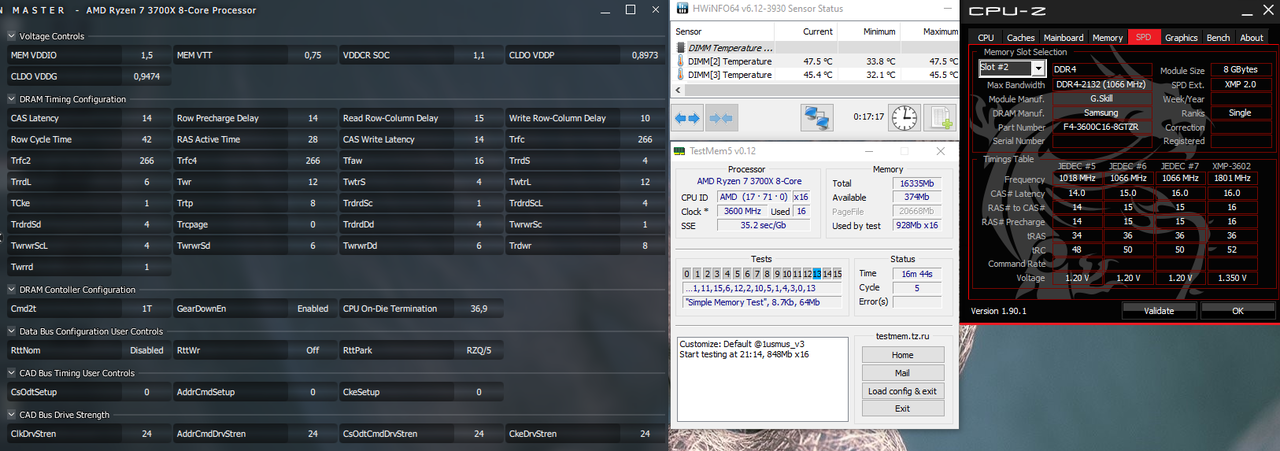Click the Trfc value 266
The height and width of the screenshot is (451, 1280).
(644, 140)
